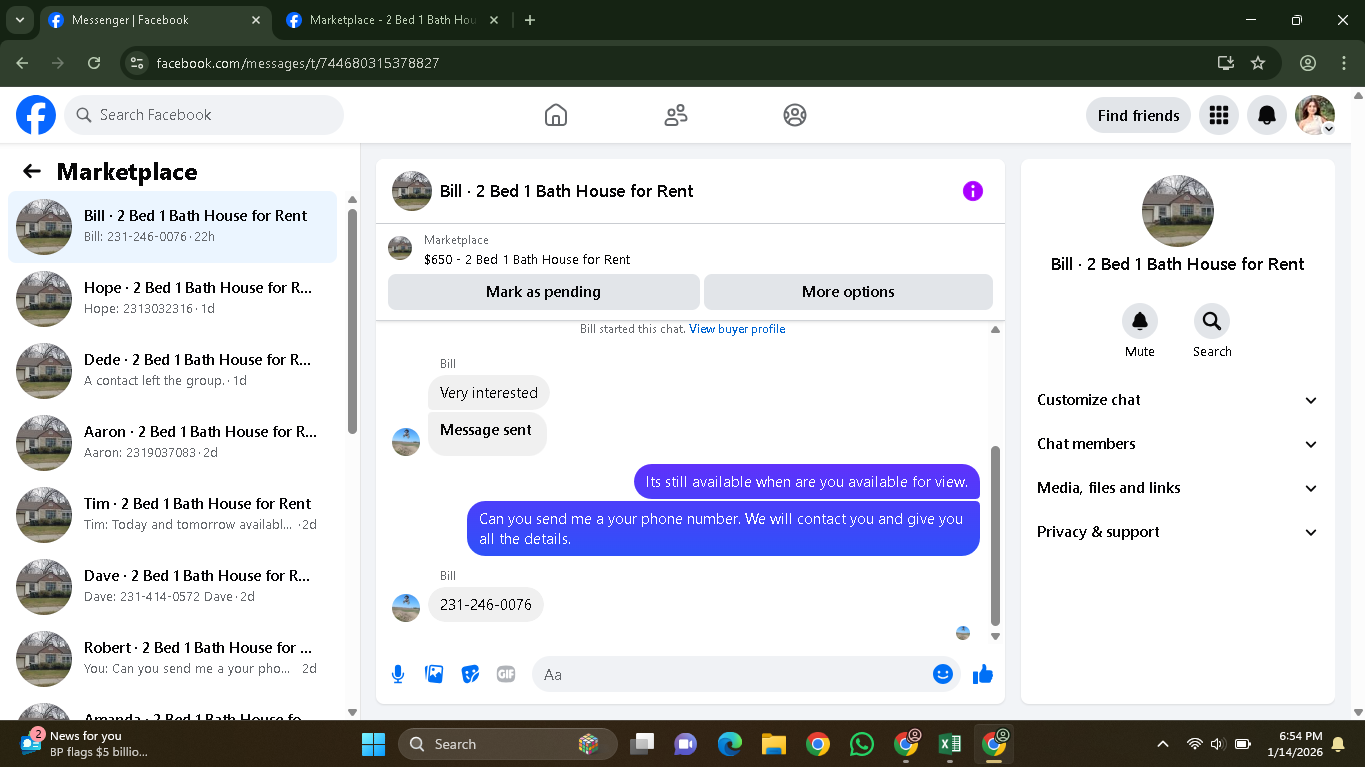Viewport: 1365px width, 767px height.
Task: Expand Chat members section
Action: (1178, 444)
